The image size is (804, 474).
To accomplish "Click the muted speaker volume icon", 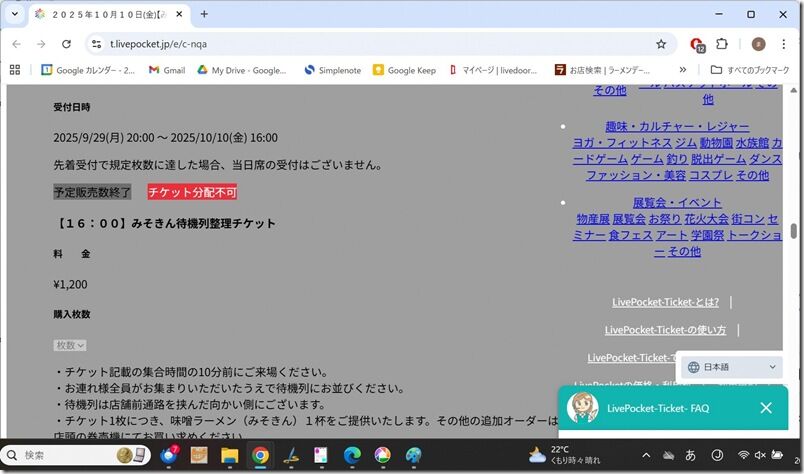I will 760,455.
